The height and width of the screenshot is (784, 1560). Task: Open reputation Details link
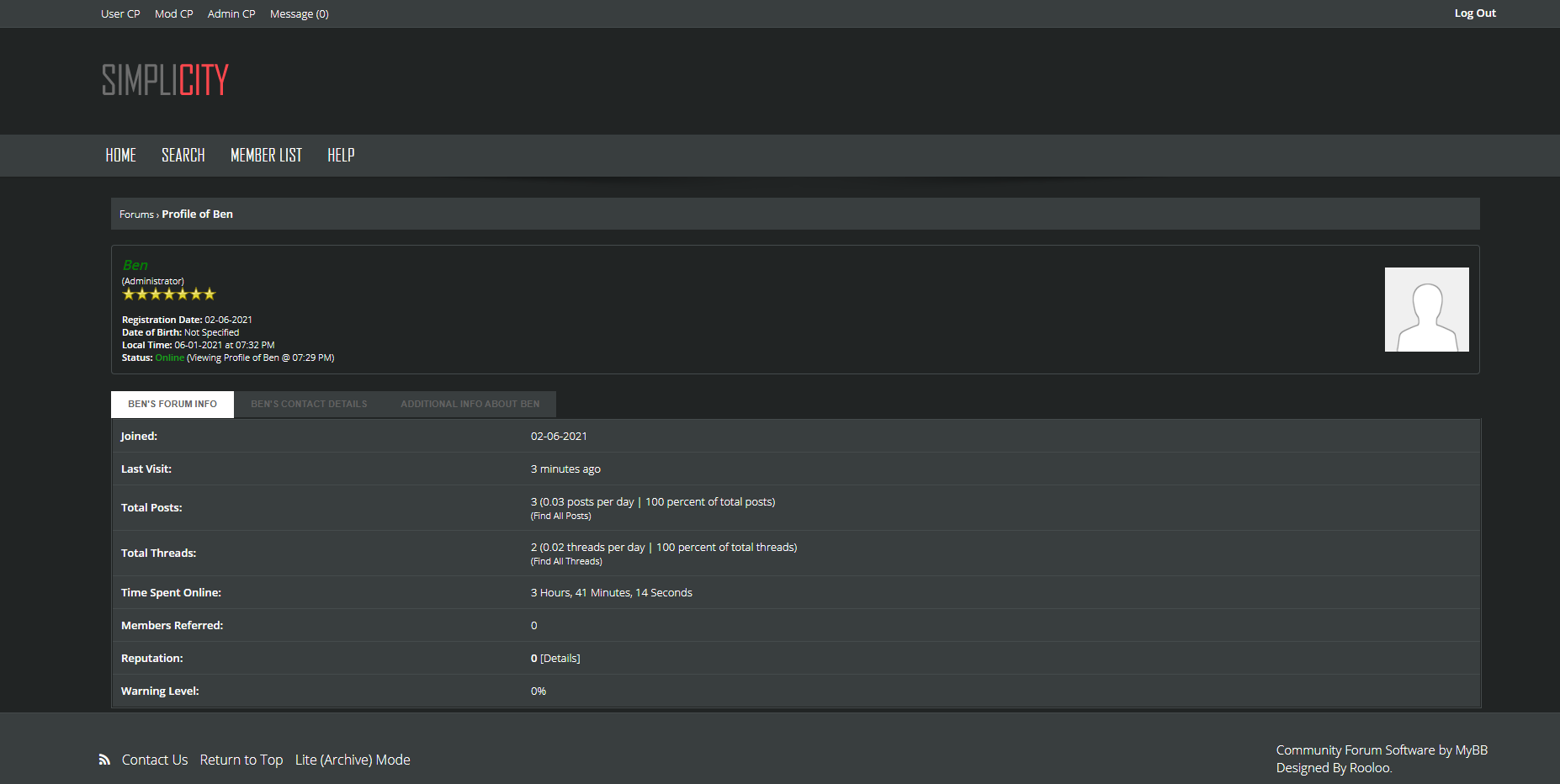click(560, 659)
